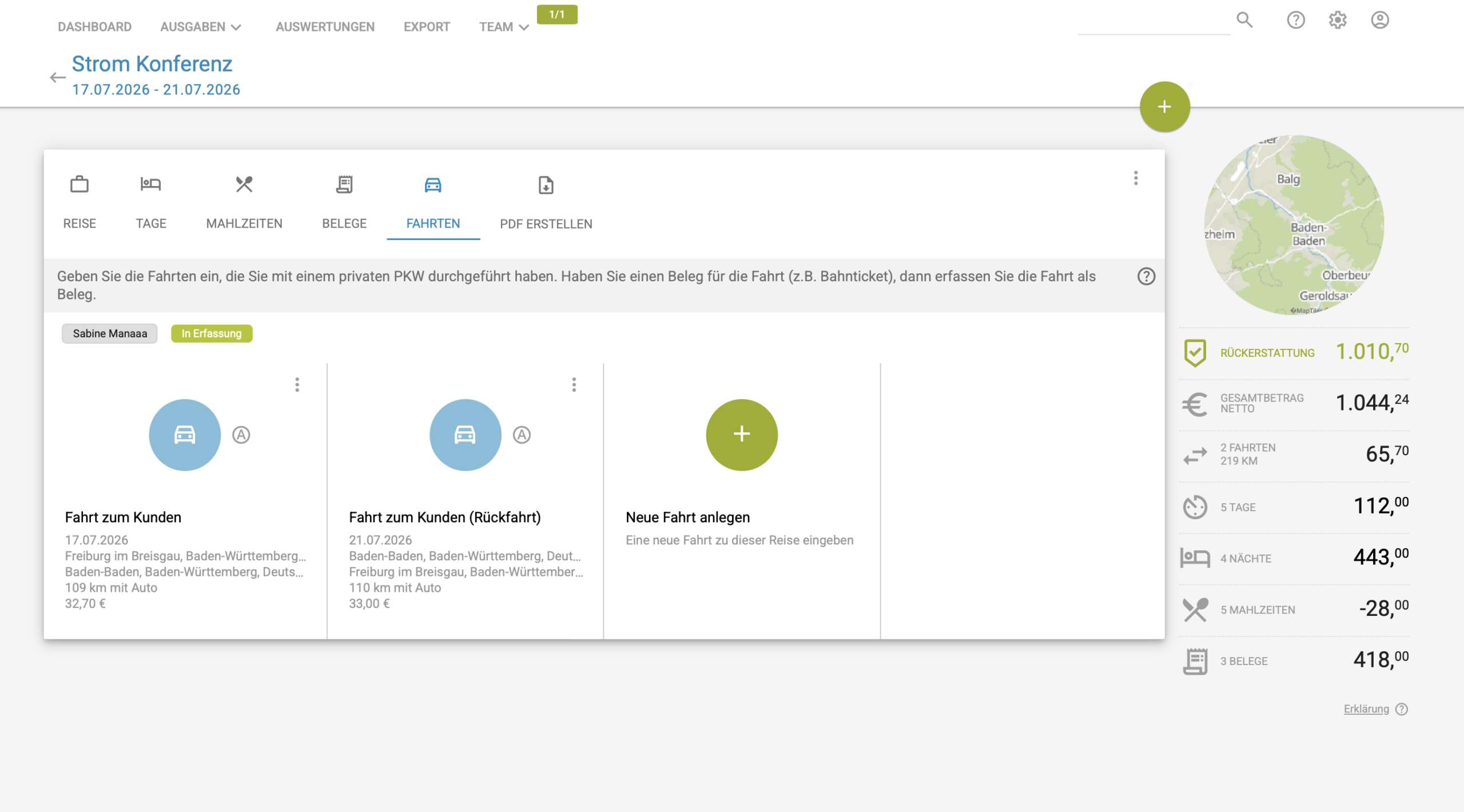
Task: Open the user account profile icon
Action: (1380, 21)
